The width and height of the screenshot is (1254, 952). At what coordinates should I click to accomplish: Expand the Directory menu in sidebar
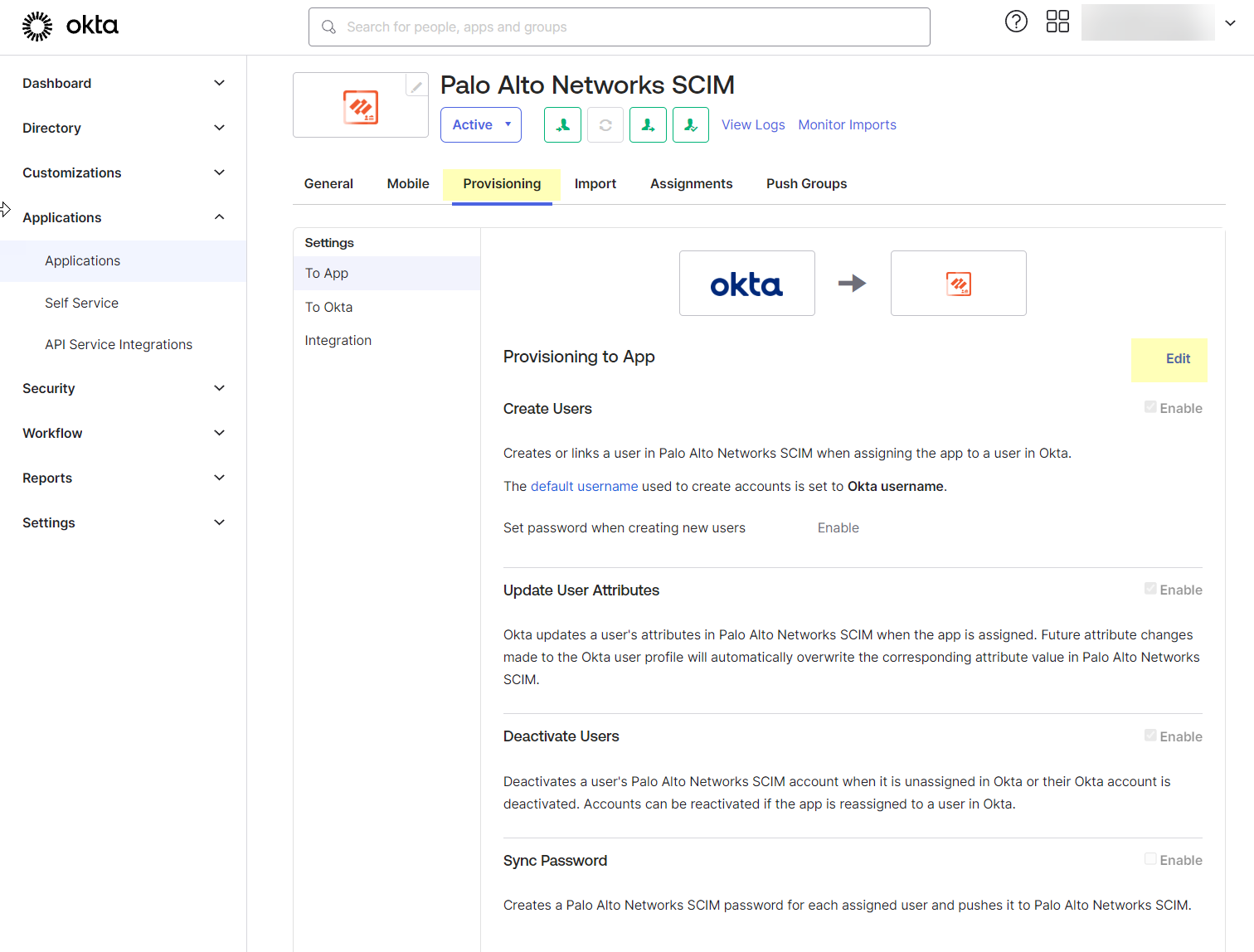123,128
